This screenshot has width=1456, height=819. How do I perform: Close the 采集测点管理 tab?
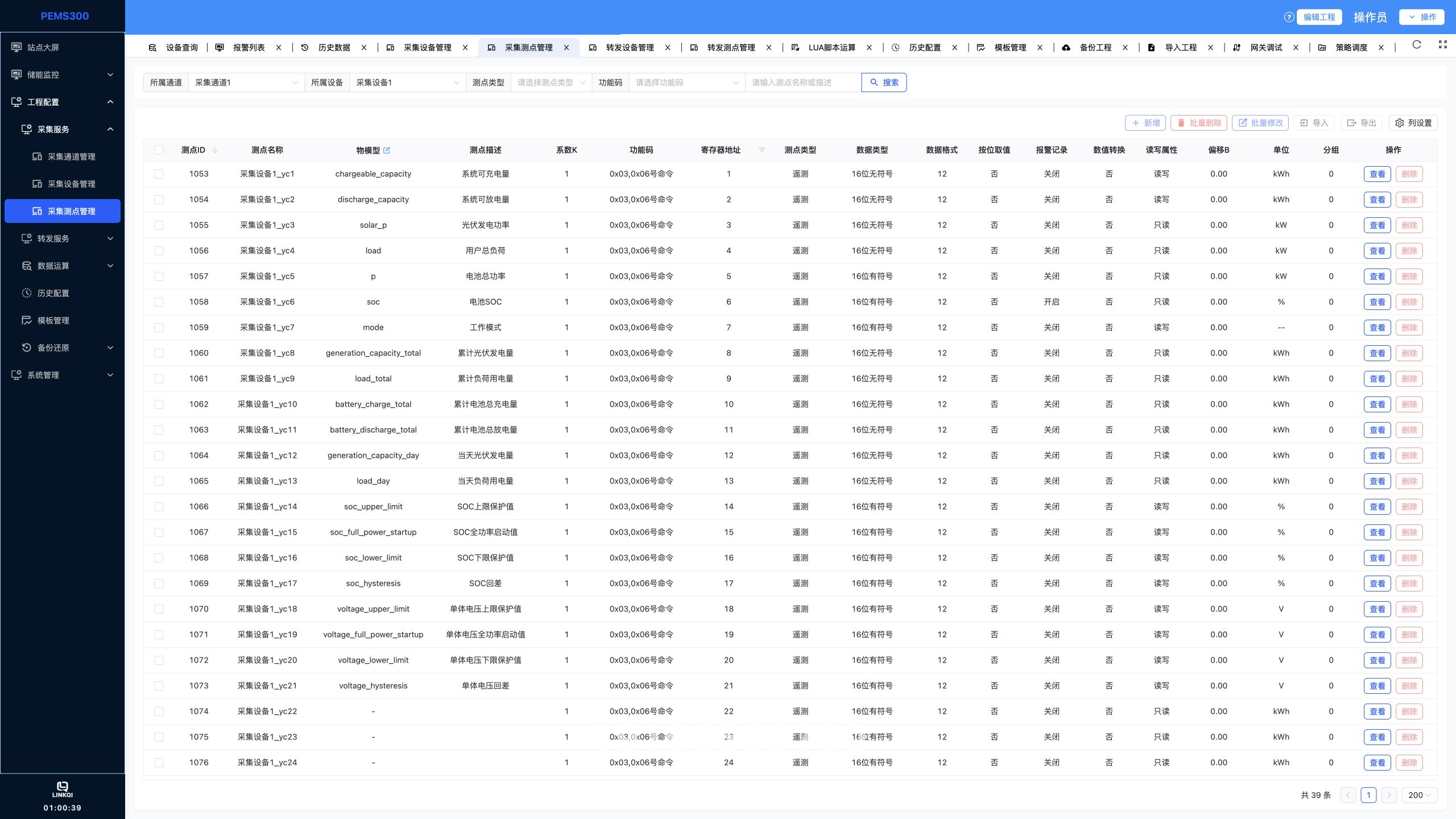(566, 48)
